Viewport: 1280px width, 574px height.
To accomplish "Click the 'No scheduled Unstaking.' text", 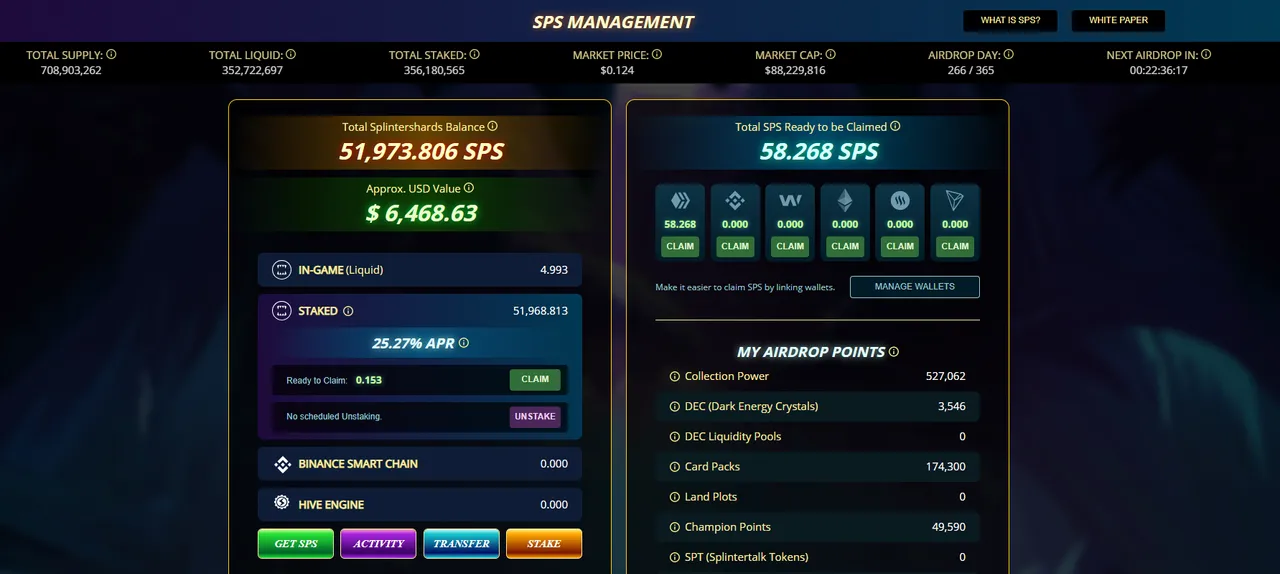I will point(334,416).
